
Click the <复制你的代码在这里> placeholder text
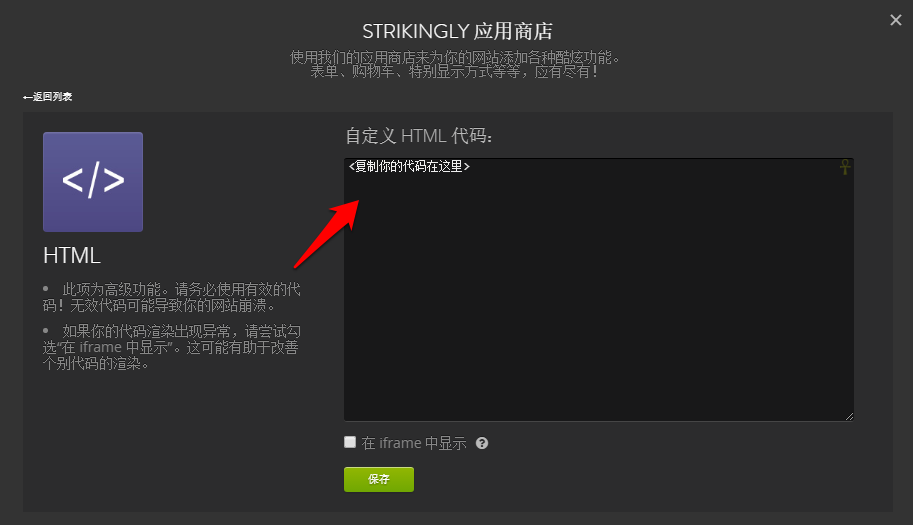click(409, 166)
